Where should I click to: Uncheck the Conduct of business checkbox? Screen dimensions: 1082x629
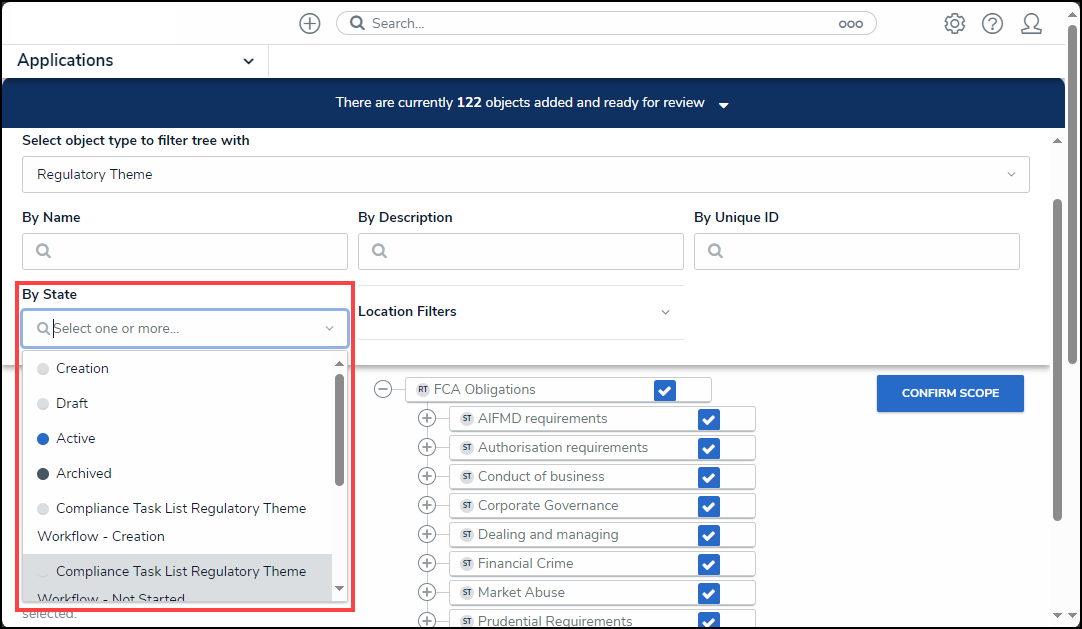[x=709, y=477]
